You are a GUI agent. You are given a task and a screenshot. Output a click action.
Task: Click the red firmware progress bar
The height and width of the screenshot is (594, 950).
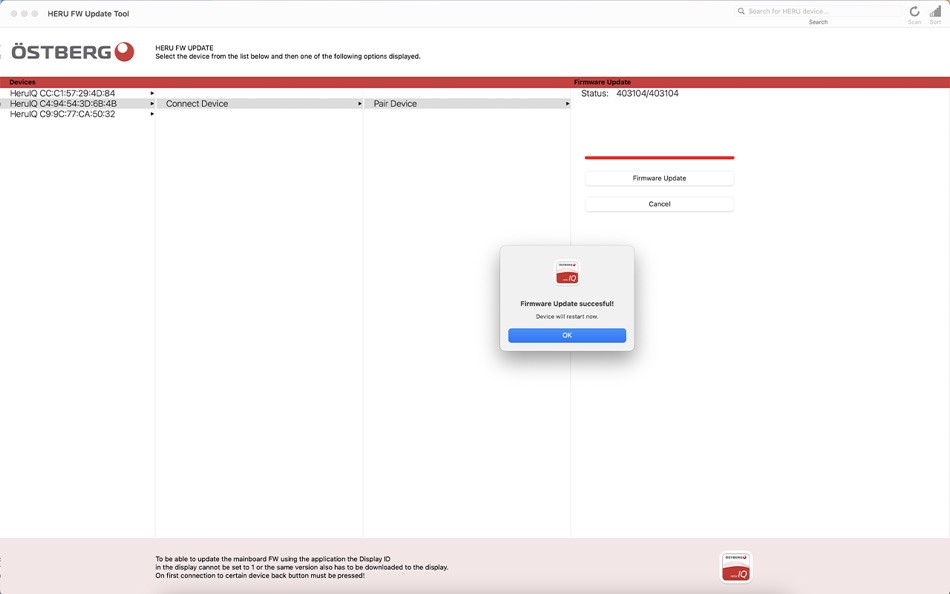[659, 158]
